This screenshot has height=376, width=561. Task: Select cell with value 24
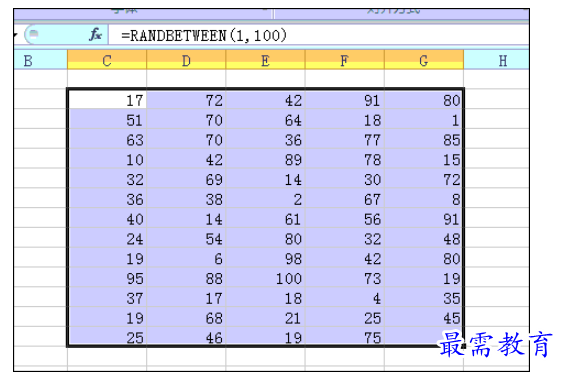pos(107,238)
